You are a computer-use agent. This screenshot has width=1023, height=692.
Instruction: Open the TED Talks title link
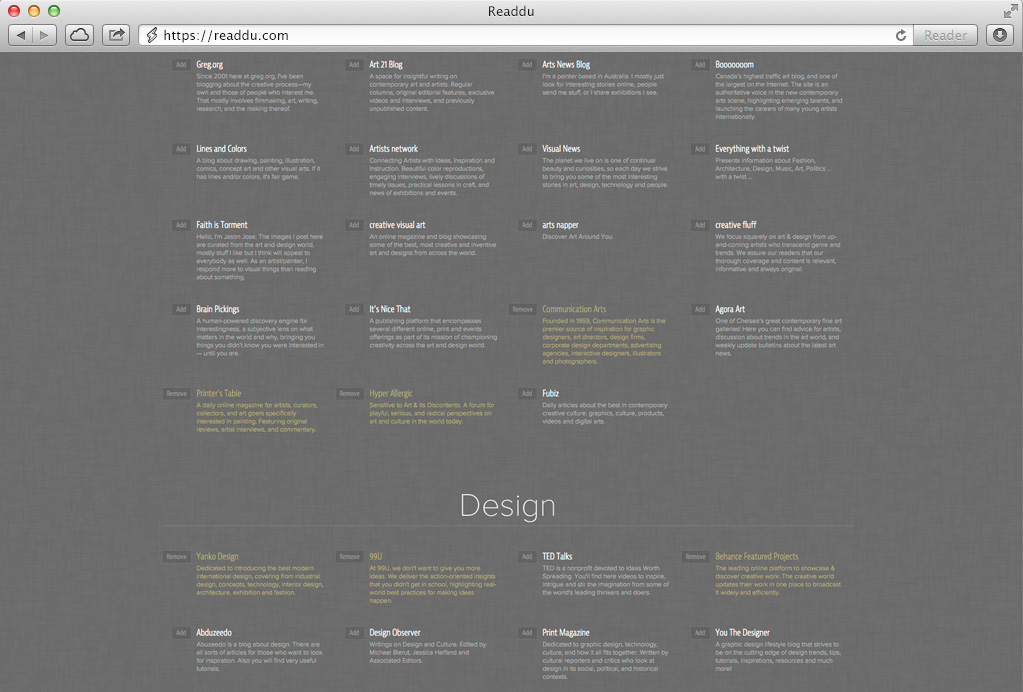pyautogui.click(x=557, y=556)
